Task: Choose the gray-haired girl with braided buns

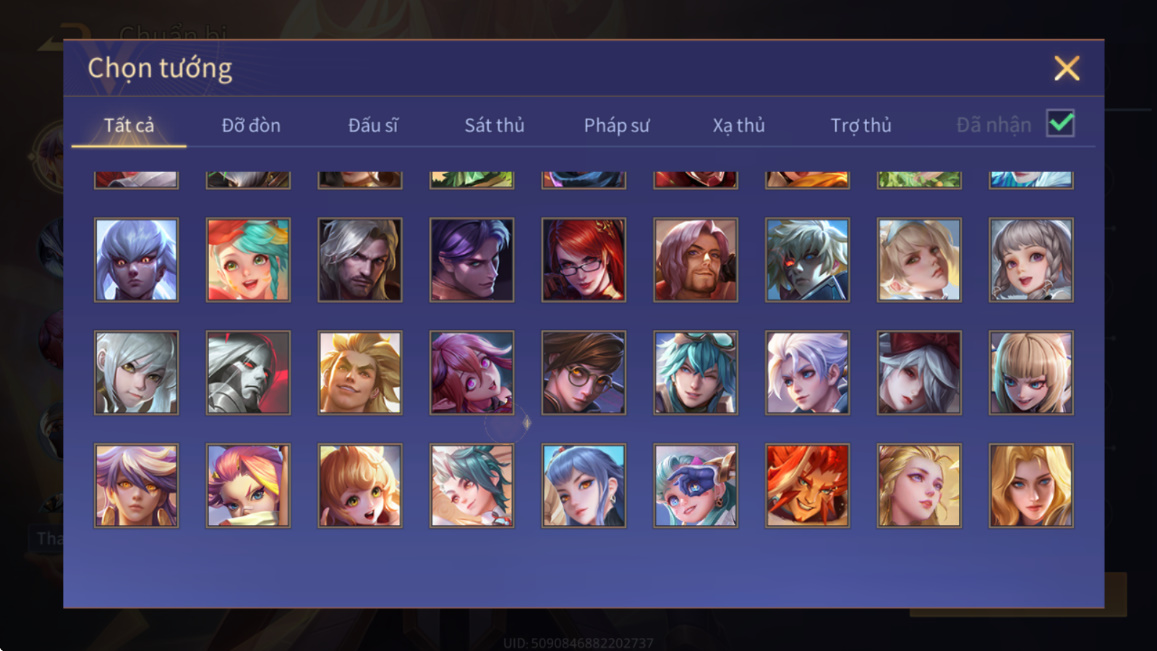Action: (1031, 260)
